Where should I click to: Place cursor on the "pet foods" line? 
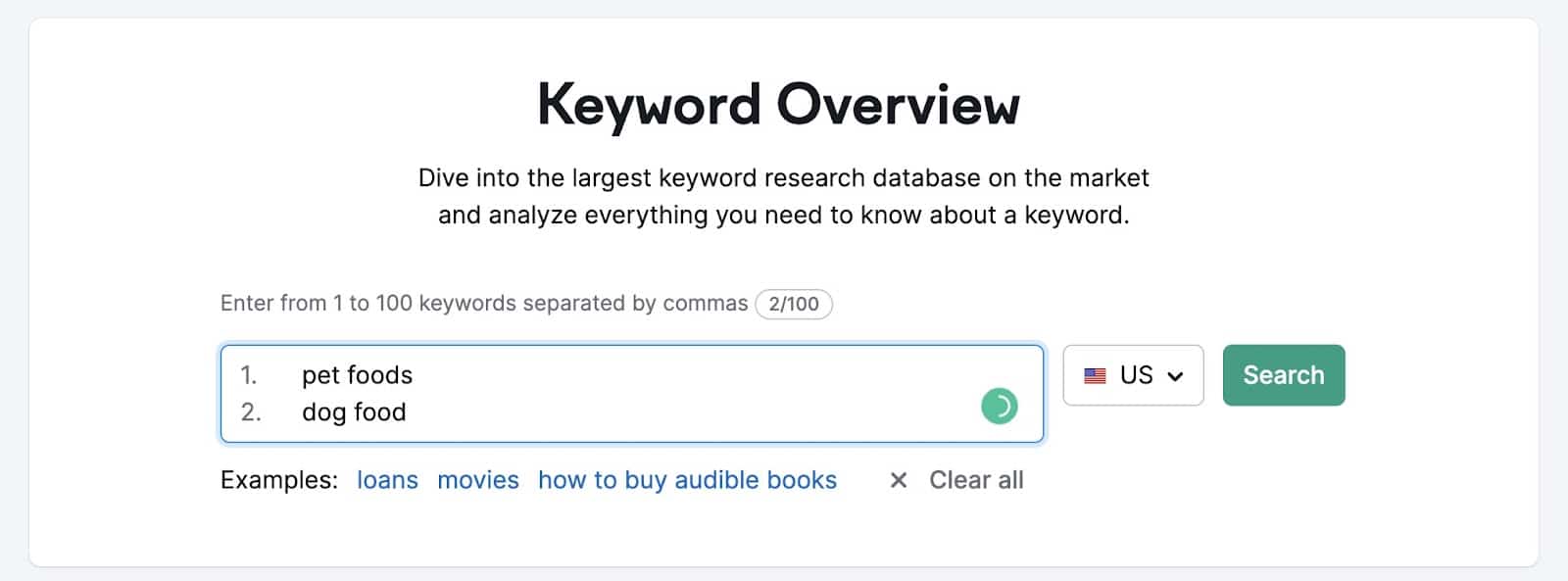(x=357, y=375)
